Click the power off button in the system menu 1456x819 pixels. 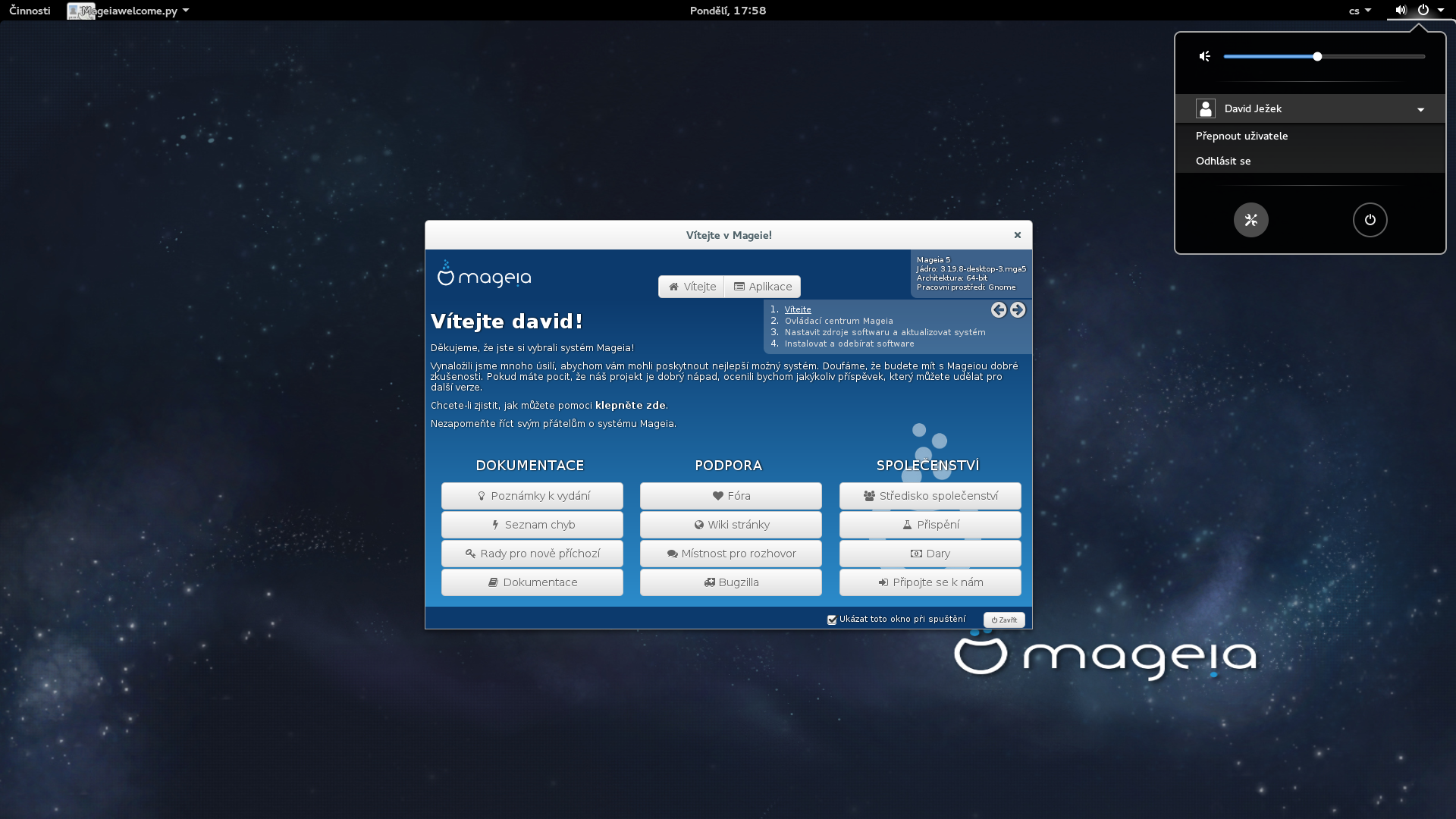point(1370,220)
